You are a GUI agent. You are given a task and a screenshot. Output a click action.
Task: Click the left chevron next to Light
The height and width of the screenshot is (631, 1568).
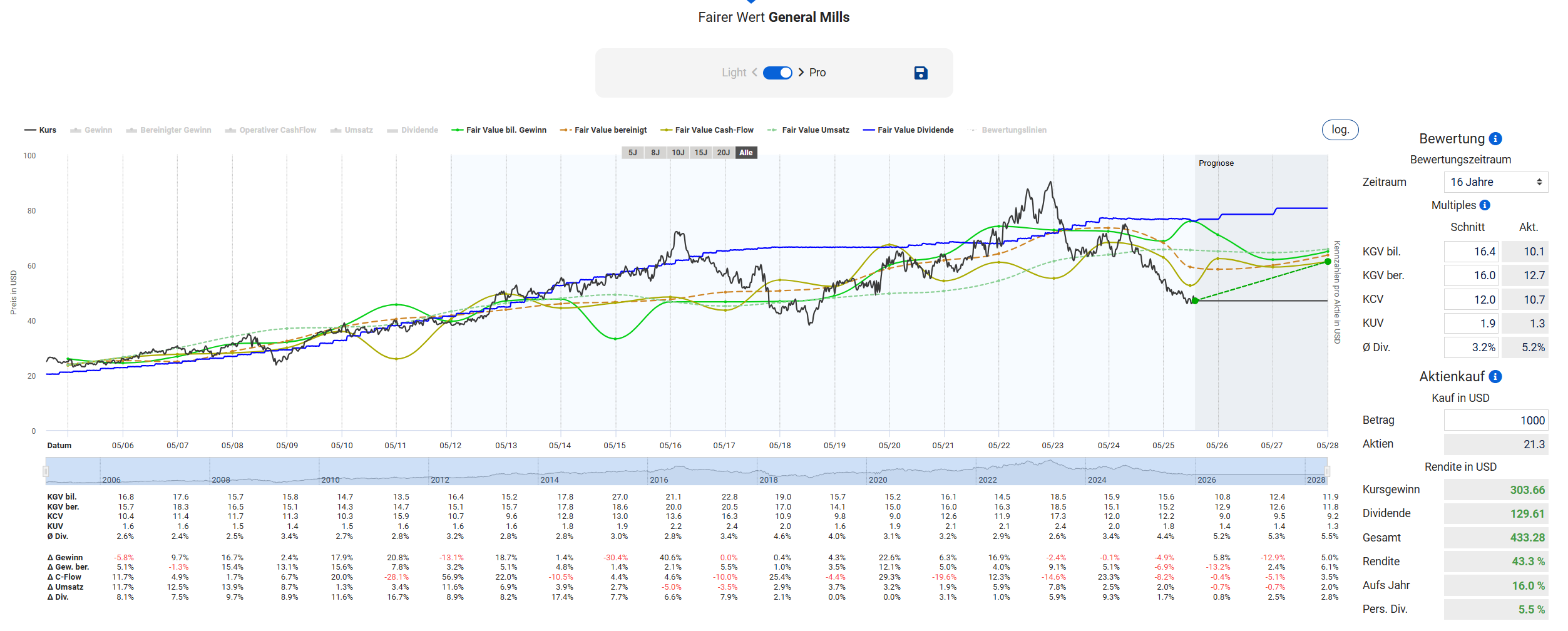(x=754, y=73)
